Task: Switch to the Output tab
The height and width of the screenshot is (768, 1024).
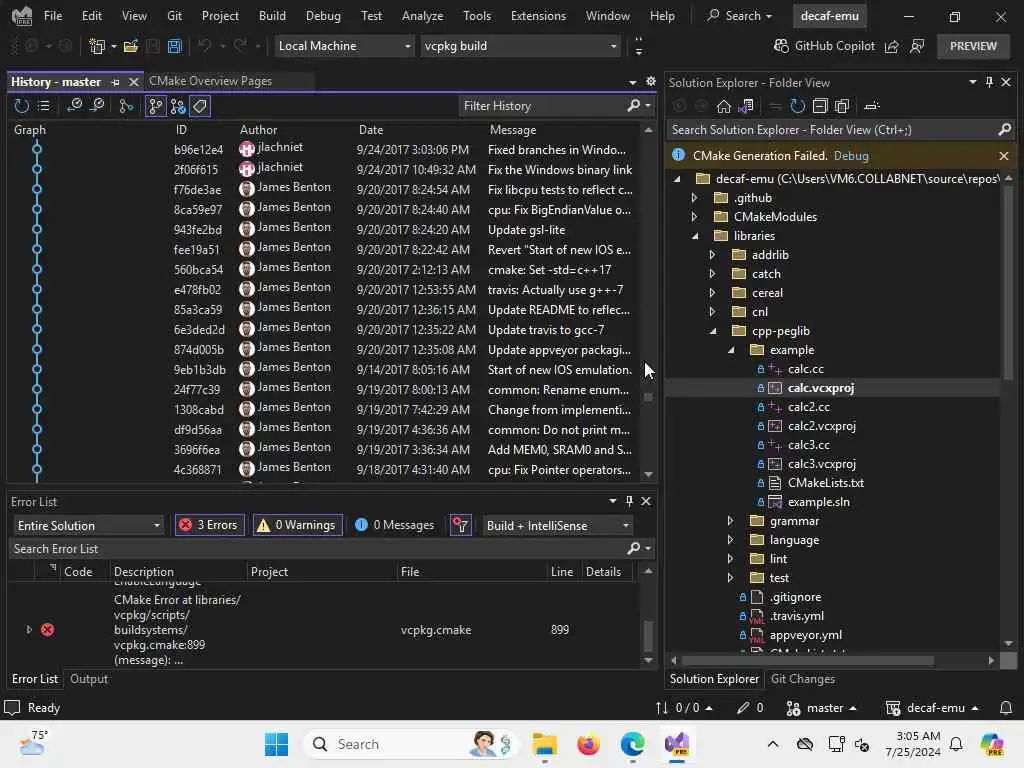Action: click(89, 679)
